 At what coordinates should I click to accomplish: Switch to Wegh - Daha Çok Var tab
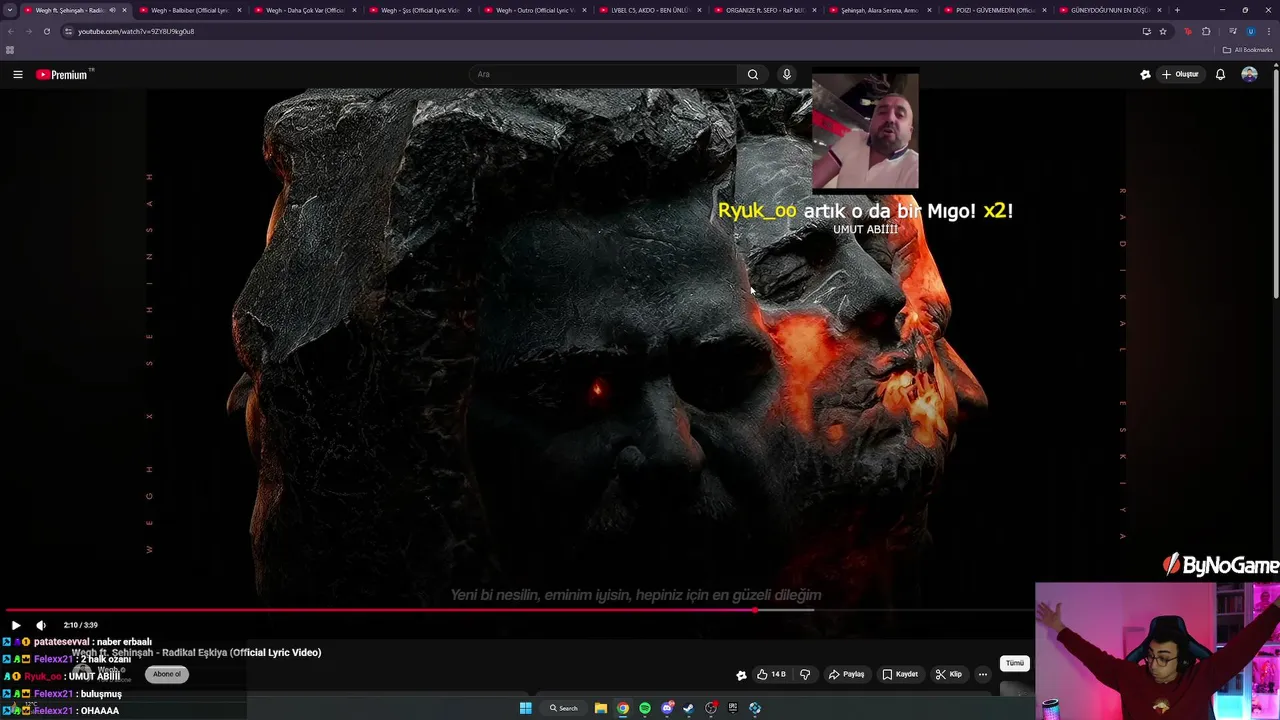304,10
